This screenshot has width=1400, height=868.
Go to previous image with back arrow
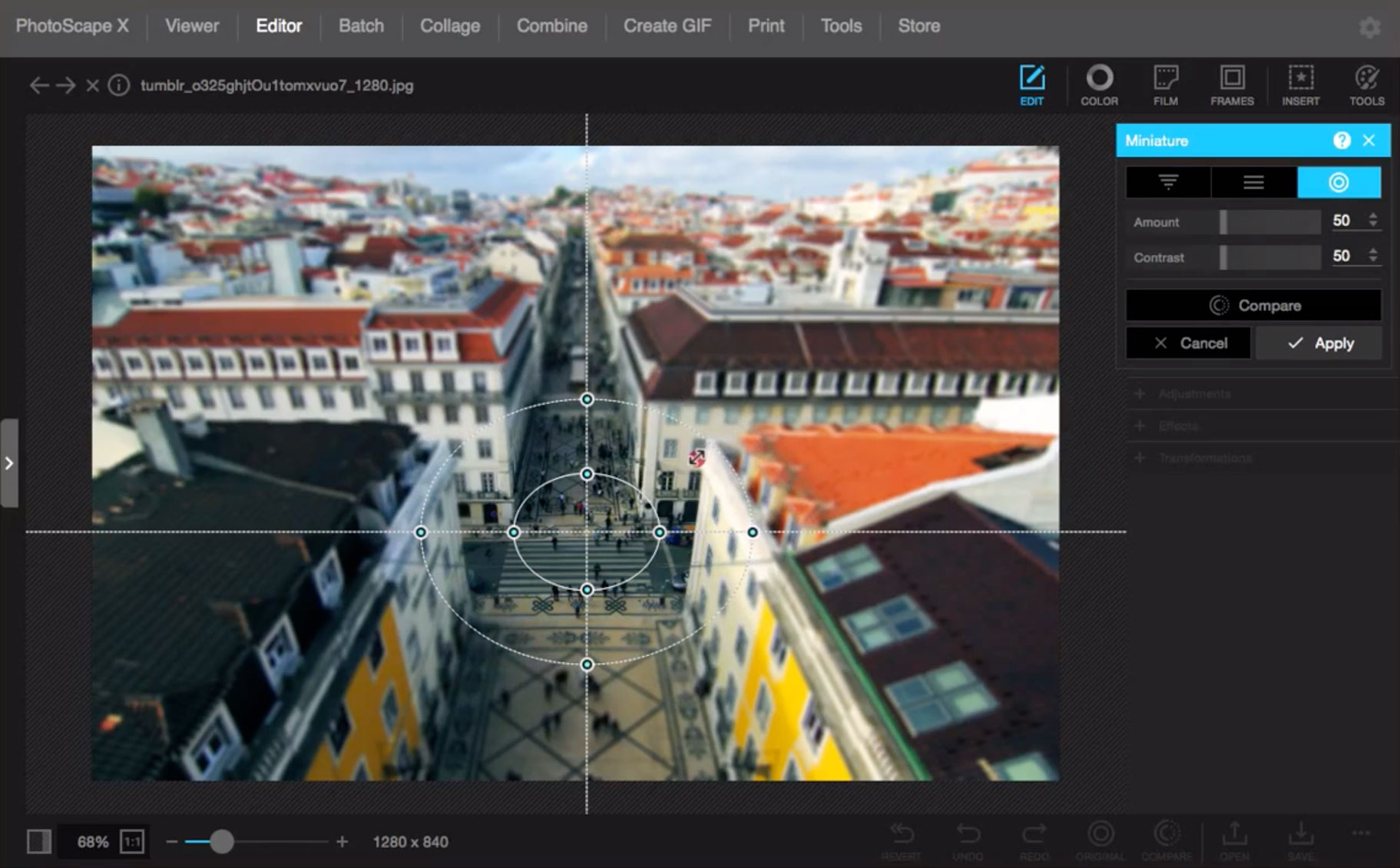(x=39, y=85)
